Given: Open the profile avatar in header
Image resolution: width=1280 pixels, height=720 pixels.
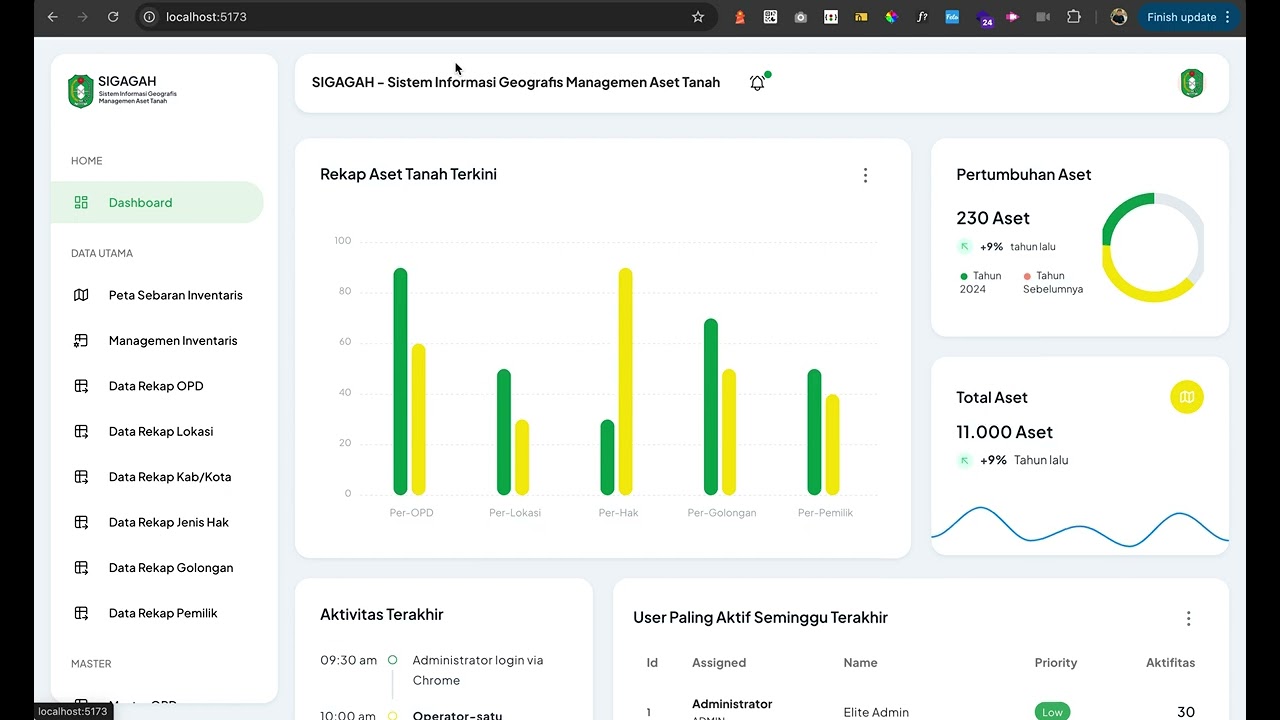Looking at the screenshot, I should (x=1191, y=83).
